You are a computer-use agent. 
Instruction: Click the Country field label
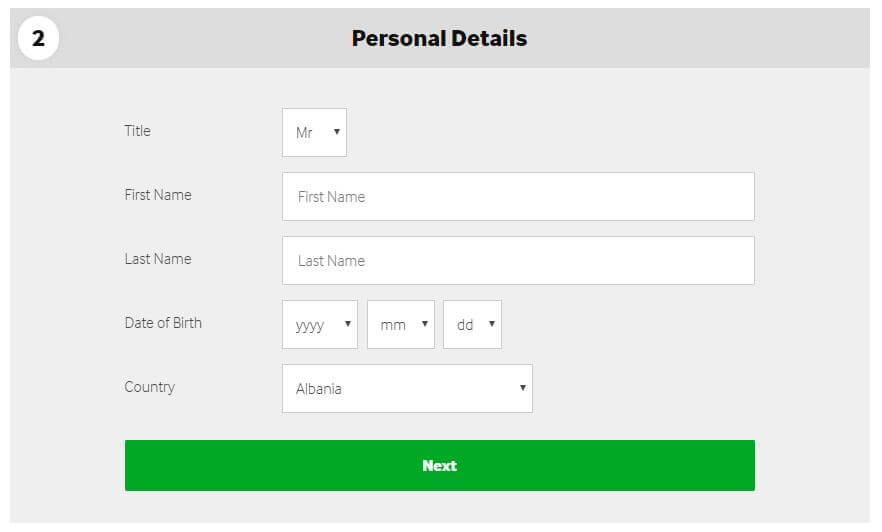pos(150,387)
